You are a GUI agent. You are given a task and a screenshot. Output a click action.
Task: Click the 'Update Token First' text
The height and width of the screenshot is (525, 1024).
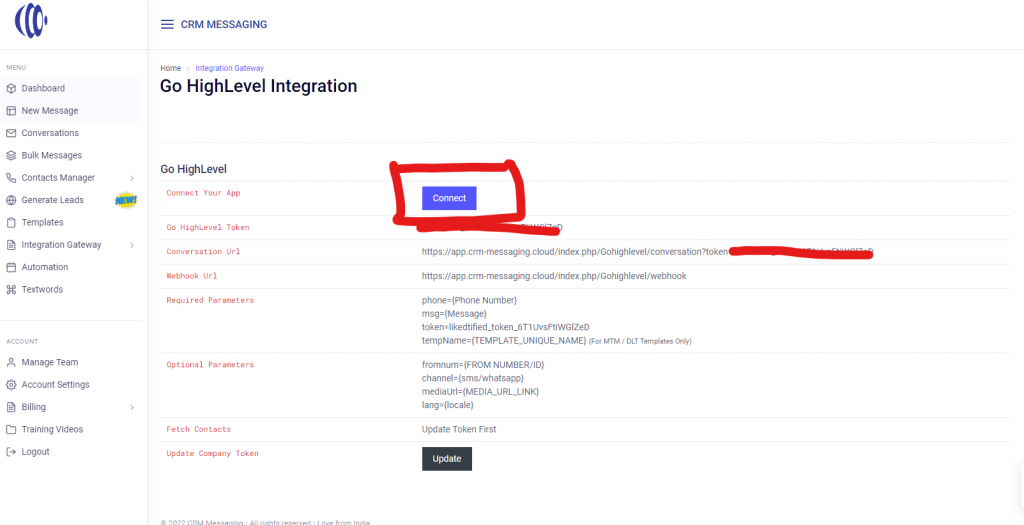(459, 429)
